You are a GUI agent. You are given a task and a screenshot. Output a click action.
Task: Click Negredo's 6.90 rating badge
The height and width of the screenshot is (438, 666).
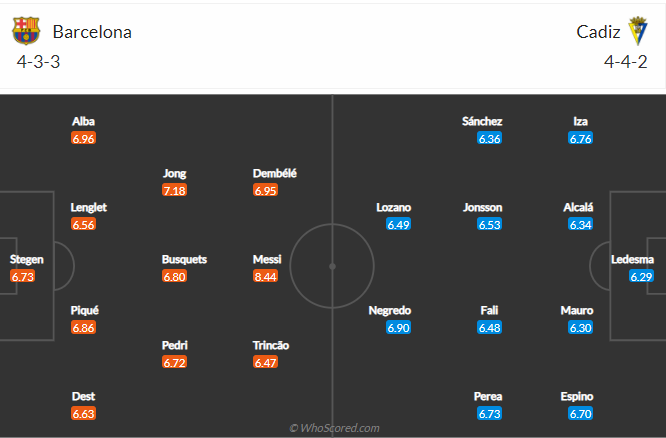click(x=399, y=328)
